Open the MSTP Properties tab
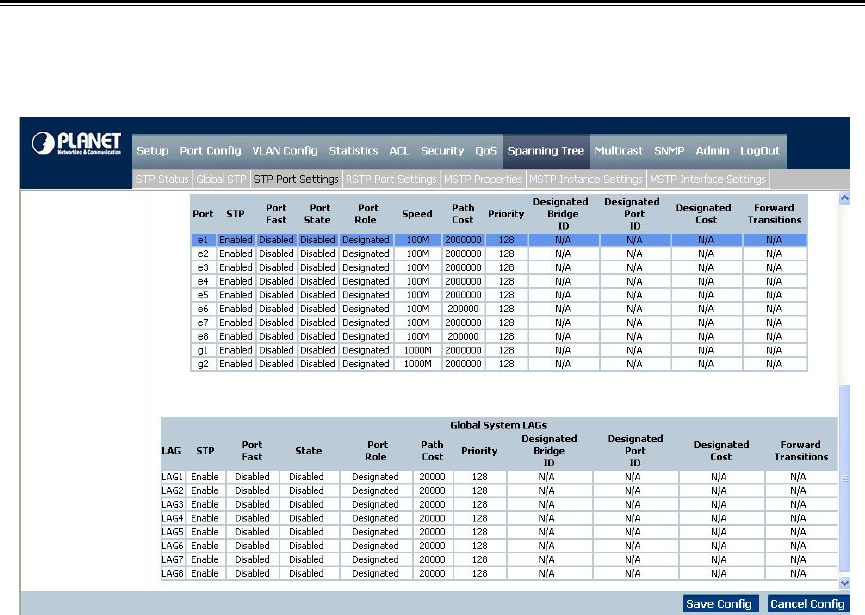 click(x=483, y=179)
